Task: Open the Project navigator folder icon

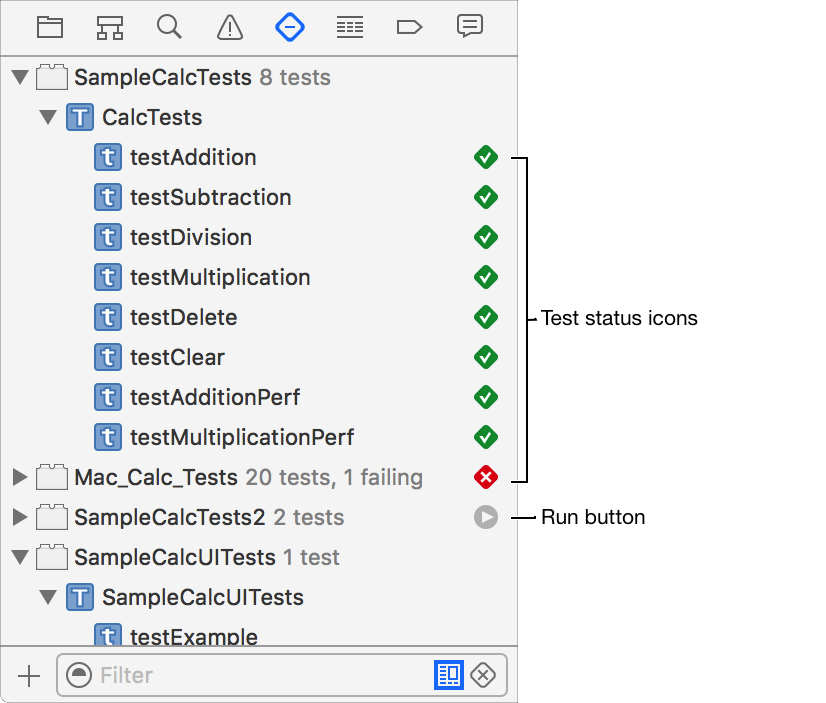Action: (x=50, y=27)
